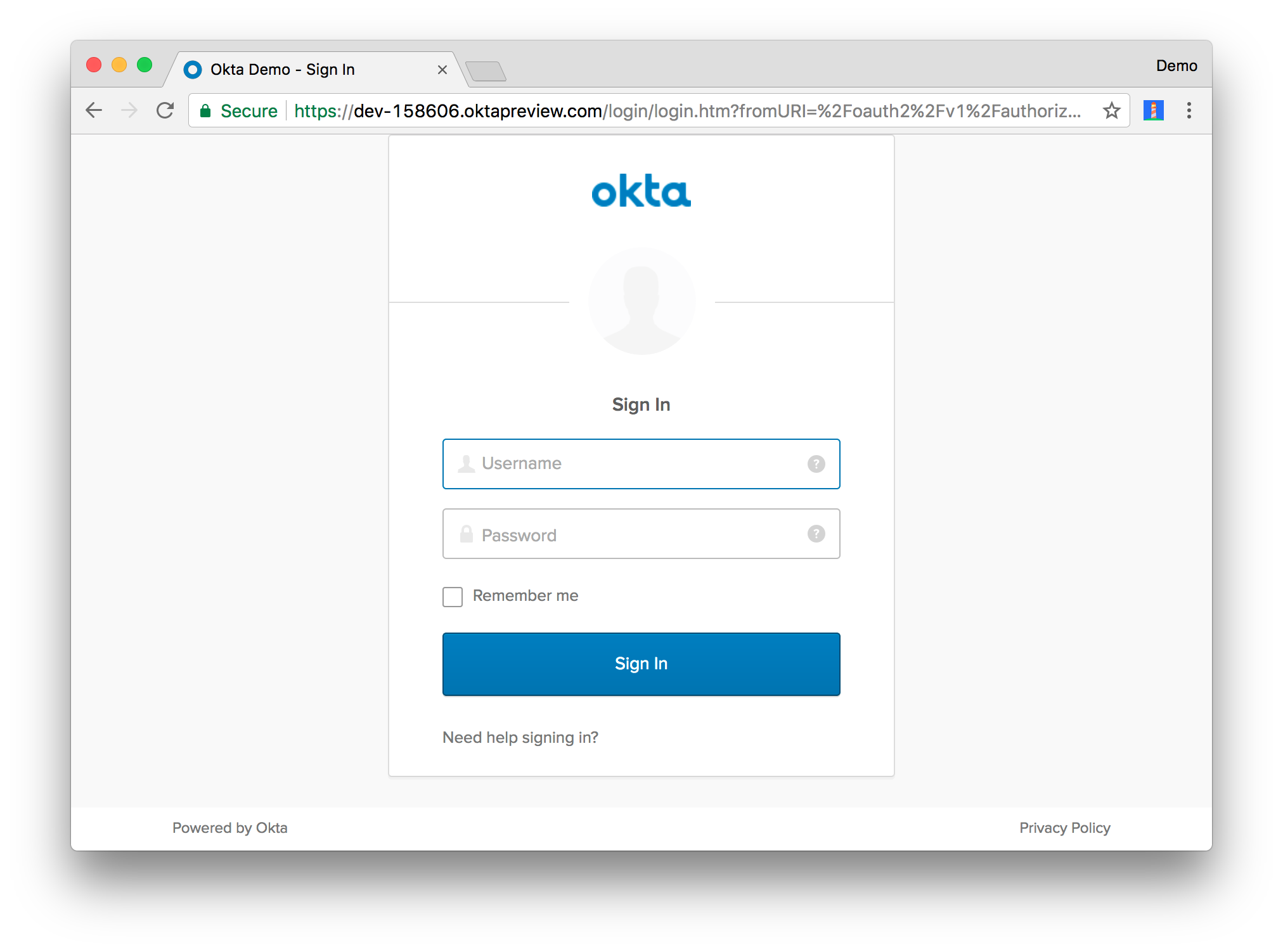
Task: Select the Okta Demo - Sign In tab
Action: (282, 69)
